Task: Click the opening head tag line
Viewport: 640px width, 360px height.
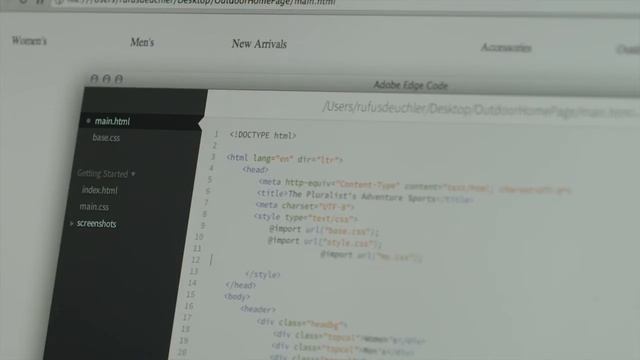Action: (x=256, y=169)
